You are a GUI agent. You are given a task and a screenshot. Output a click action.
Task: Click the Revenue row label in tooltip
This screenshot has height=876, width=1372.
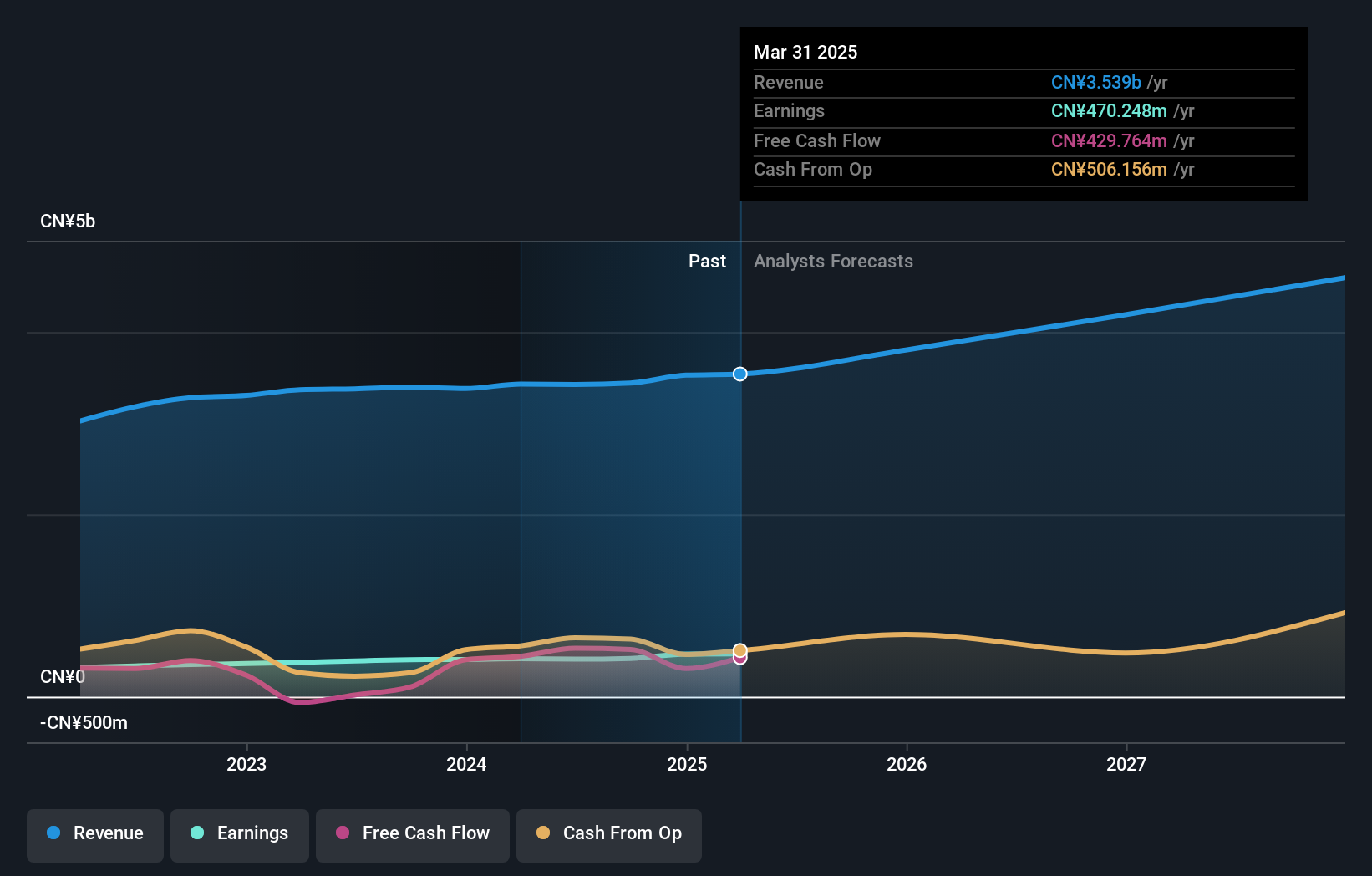tap(789, 83)
